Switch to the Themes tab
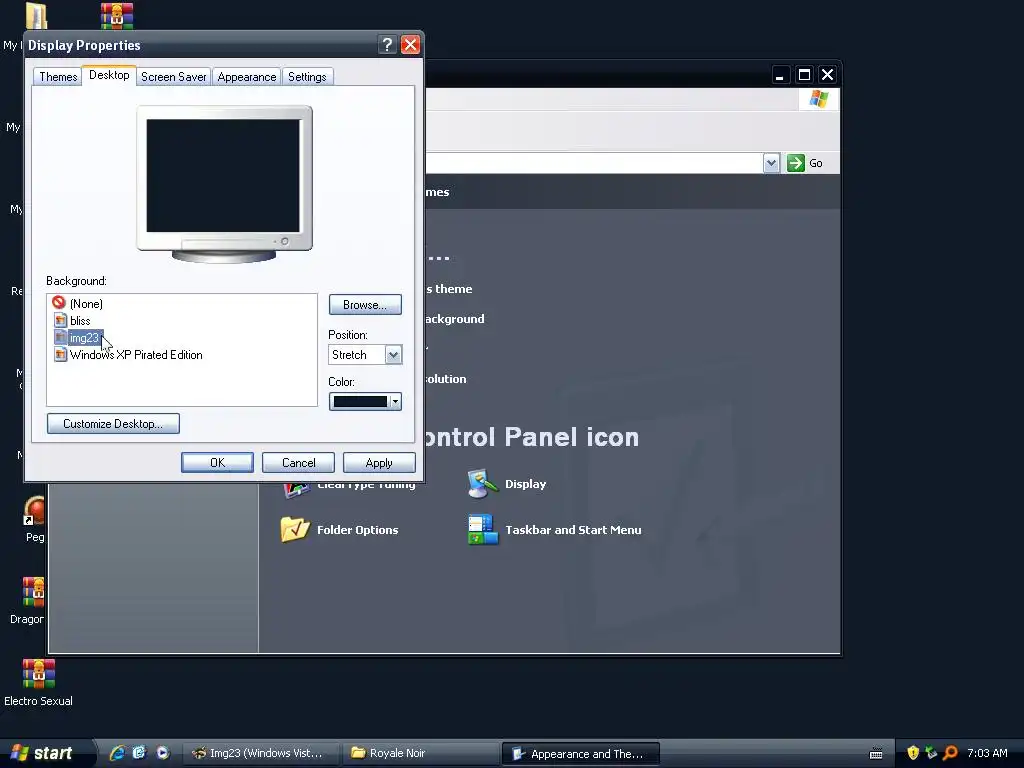 pyautogui.click(x=58, y=76)
